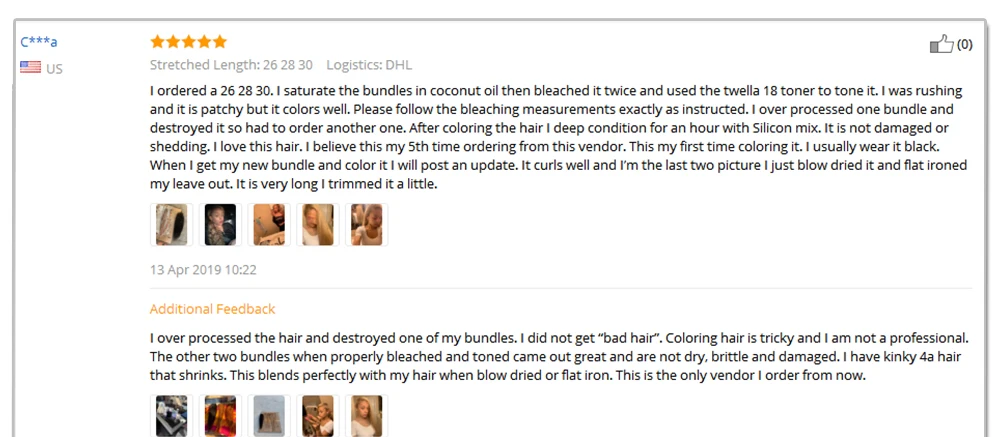Click the Stretched Length: 26 28 30 label
The image size is (1000, 437).
coord(232,64)
